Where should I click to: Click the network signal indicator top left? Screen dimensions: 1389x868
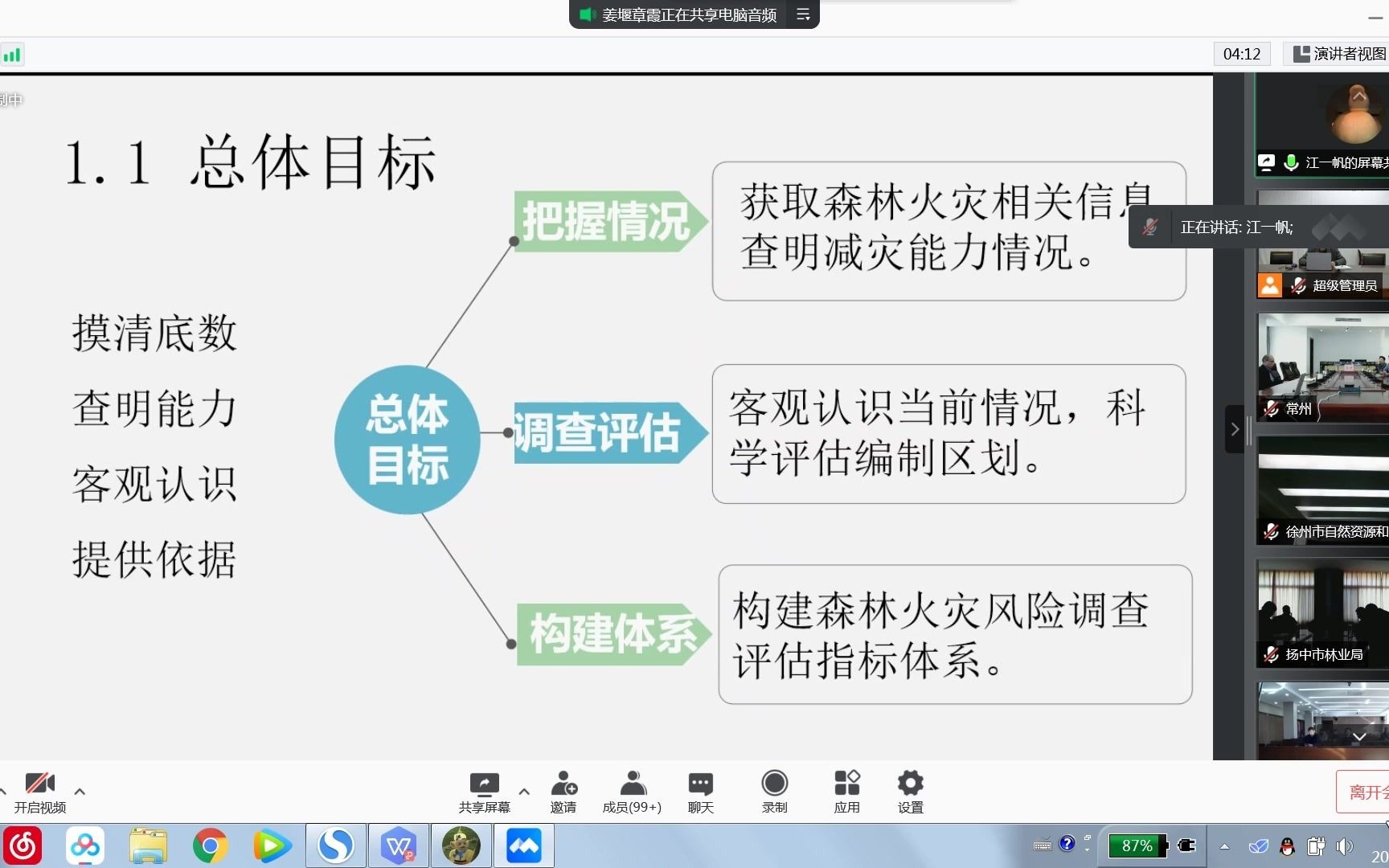tap(12, 54)
